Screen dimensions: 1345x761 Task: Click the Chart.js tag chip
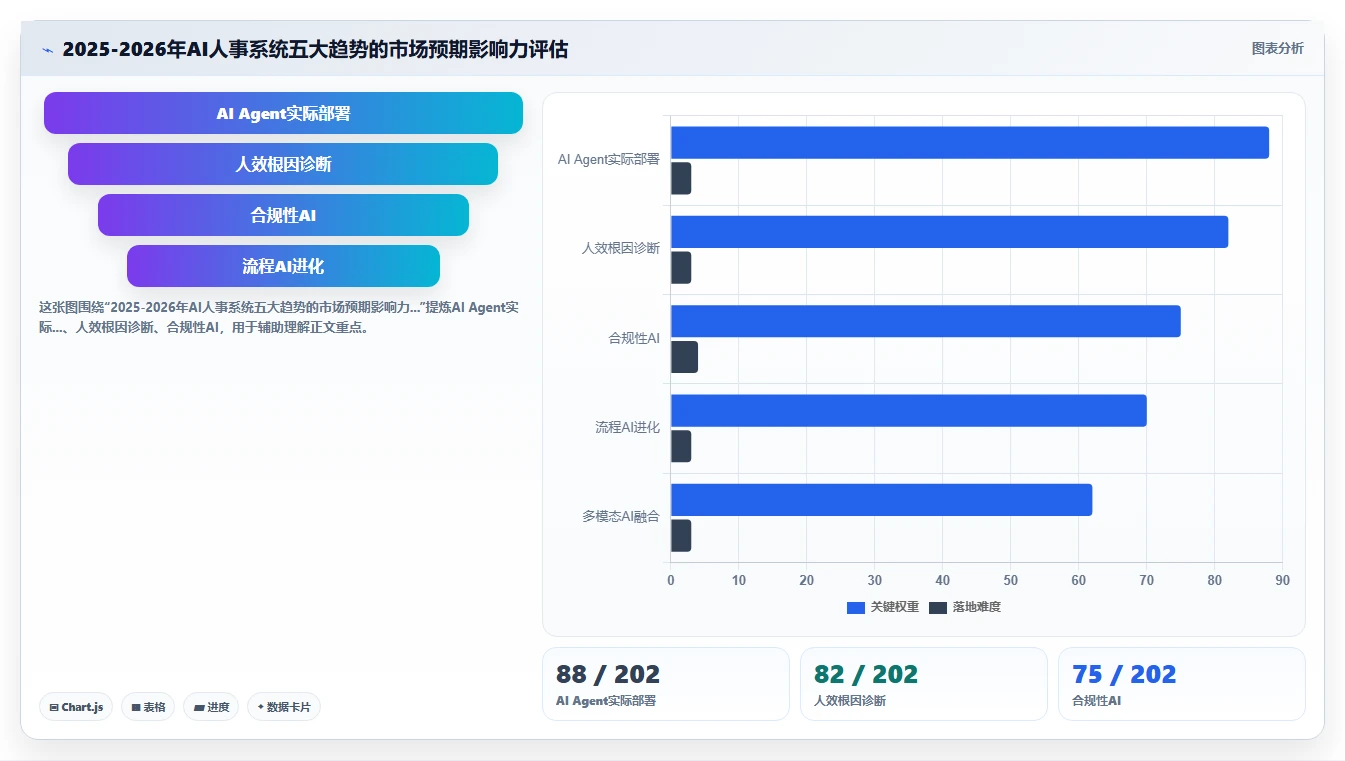tap(76, 707)
